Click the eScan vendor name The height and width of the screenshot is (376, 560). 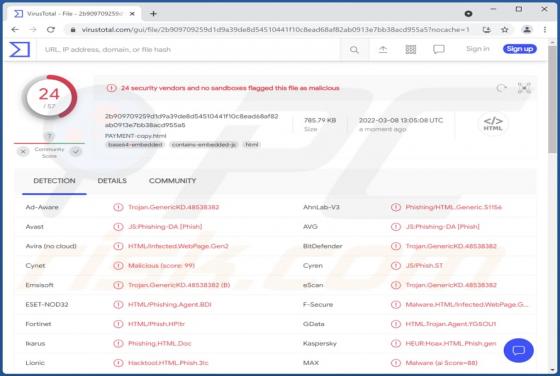point(313,285)
